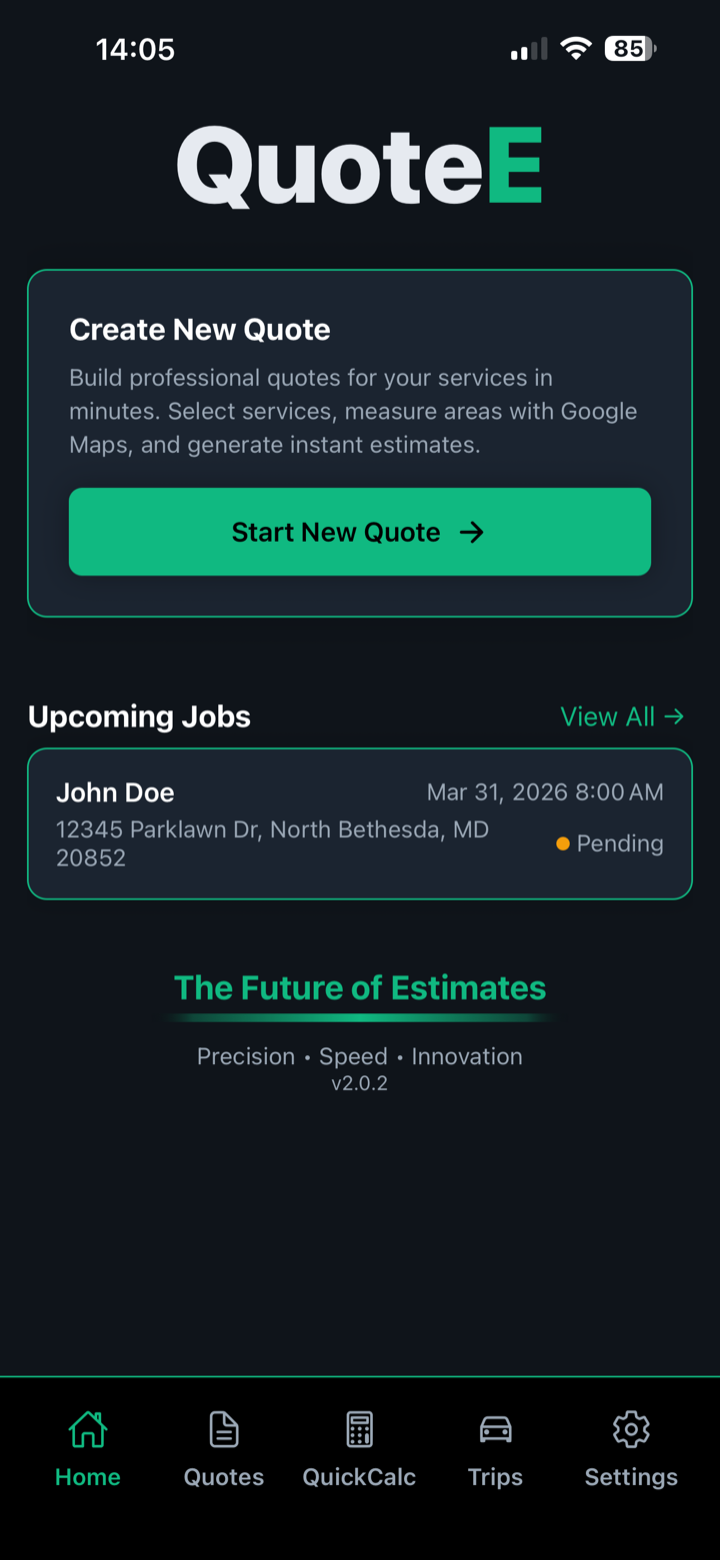This screenshot has width=720, height=1560.
Task: Tap the QuoteE logo title
Action: tap(360, 166)
